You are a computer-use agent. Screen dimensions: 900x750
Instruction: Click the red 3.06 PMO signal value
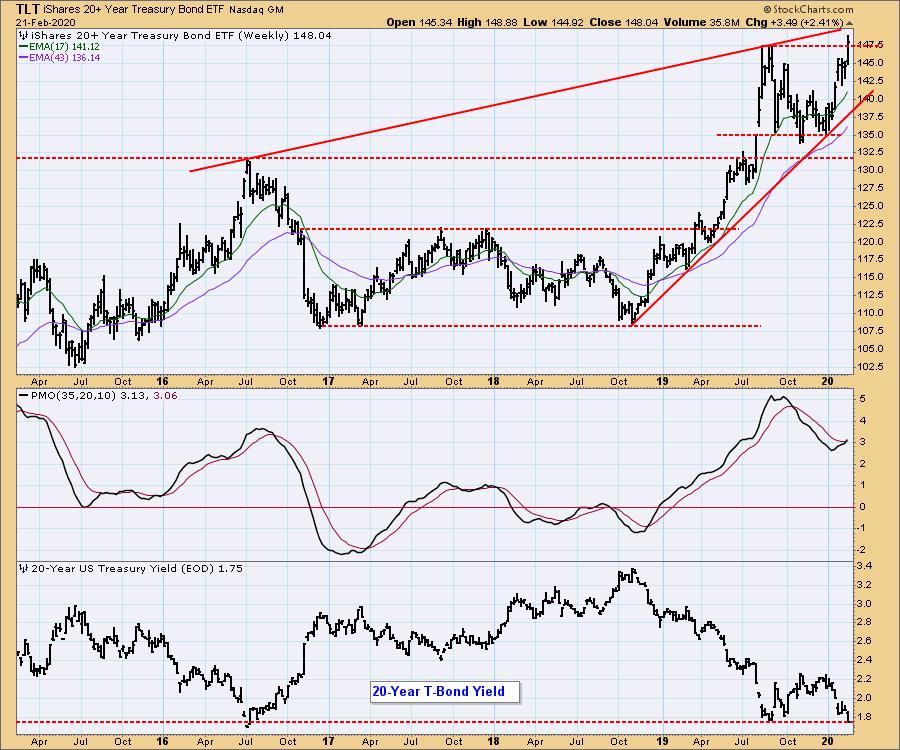(x=165, y=396)
